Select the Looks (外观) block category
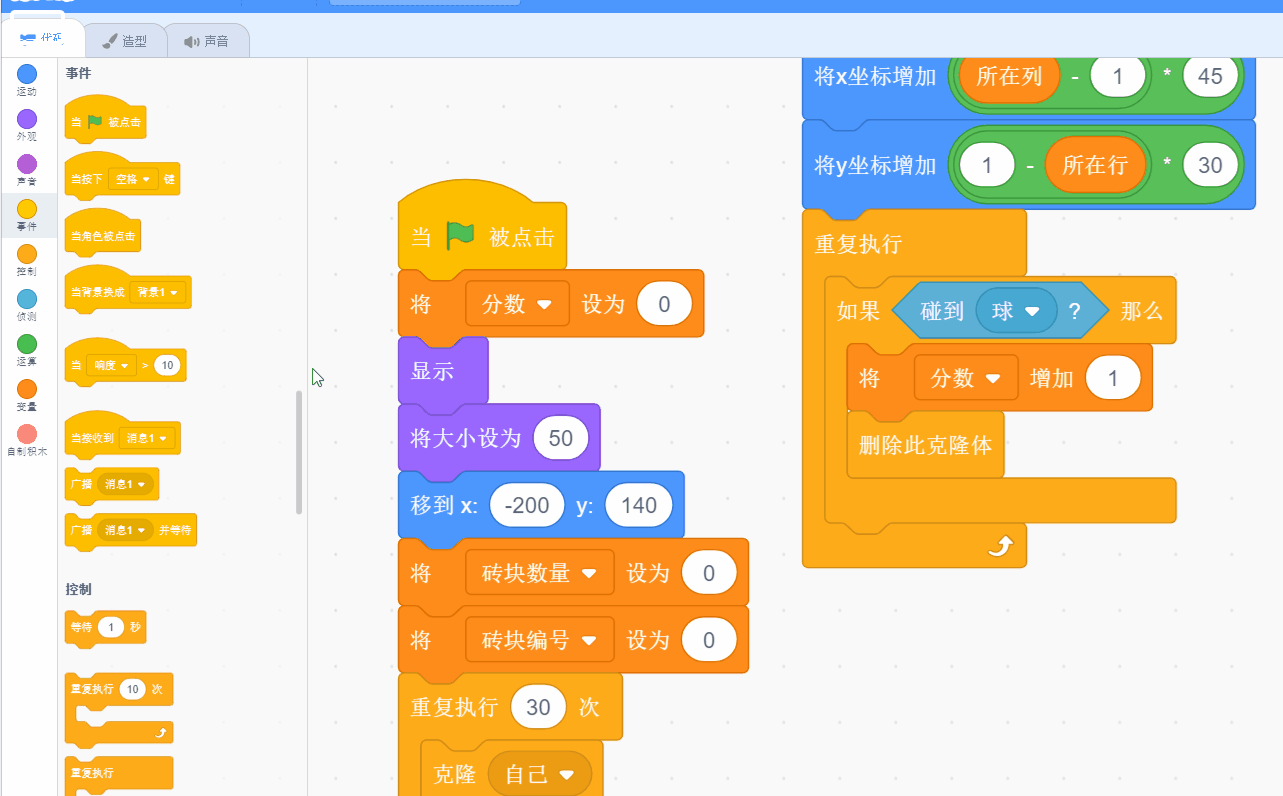The height and width of the screenshot is (796, 1283). tap(27, 120)
